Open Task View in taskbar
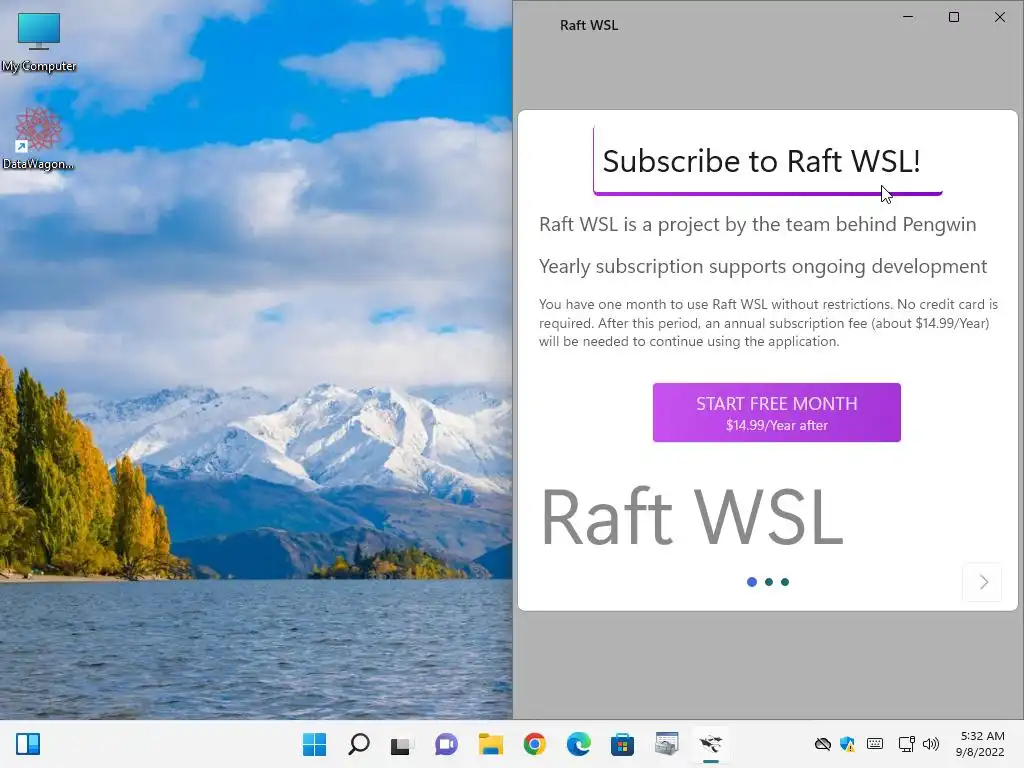This screenshot has width=1024, height=768. coord(402,744)
